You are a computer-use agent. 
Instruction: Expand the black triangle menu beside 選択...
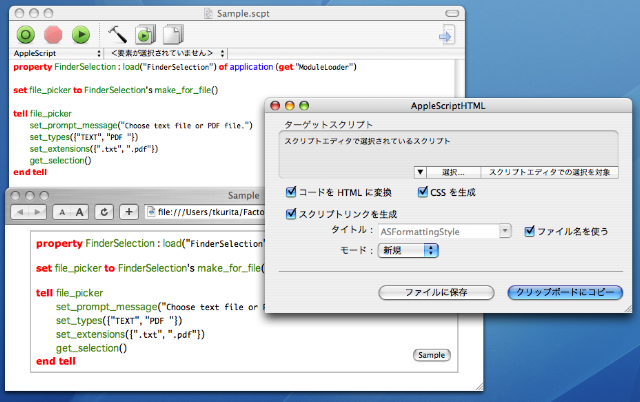pyautogui.click(x=420, y=172)
